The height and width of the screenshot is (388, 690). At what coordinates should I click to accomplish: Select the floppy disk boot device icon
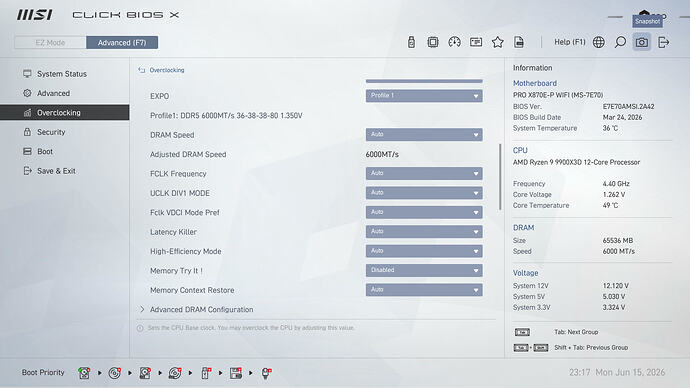pos(236,373)
